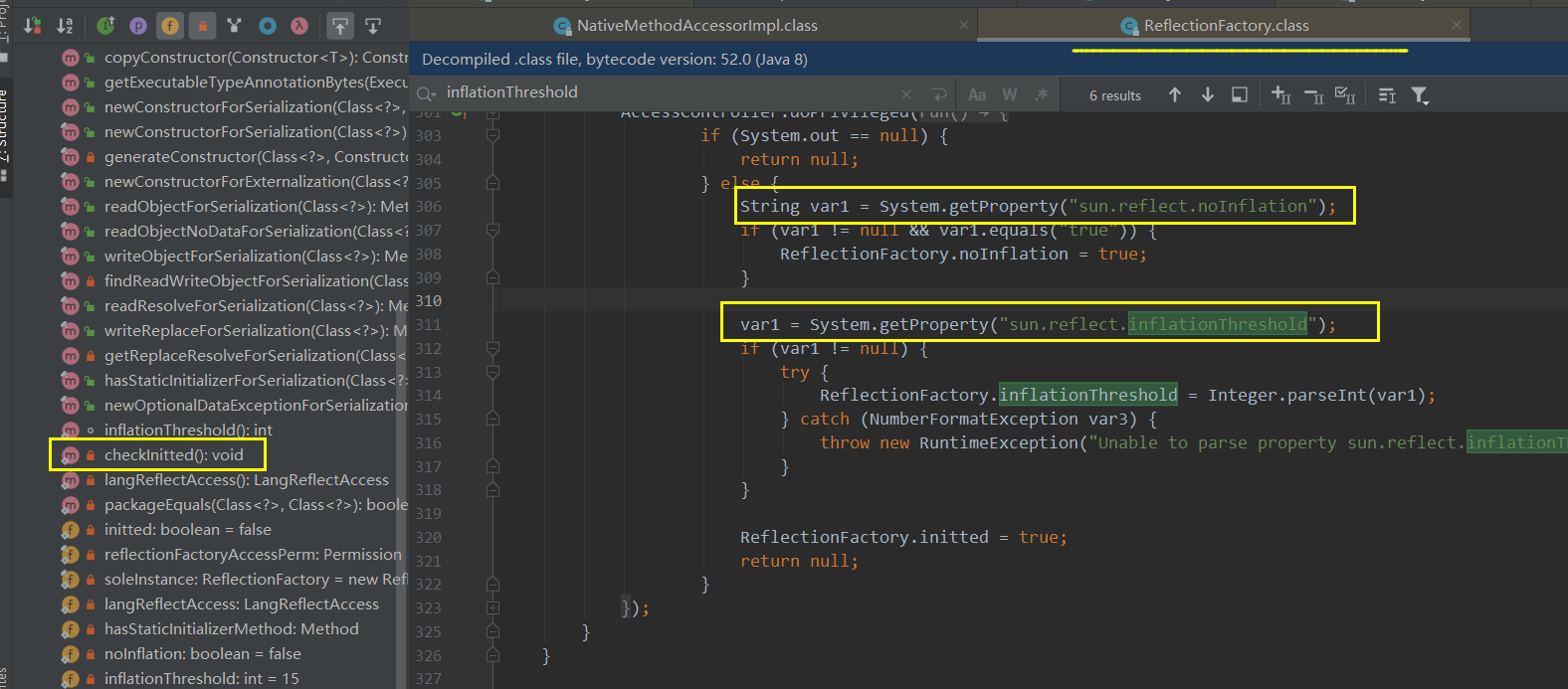Close the NativeMethodAccessorImpl.class tab
The height and width of the screenshot is (689, 1568).
pyautogui.click(x=964, y=26)
